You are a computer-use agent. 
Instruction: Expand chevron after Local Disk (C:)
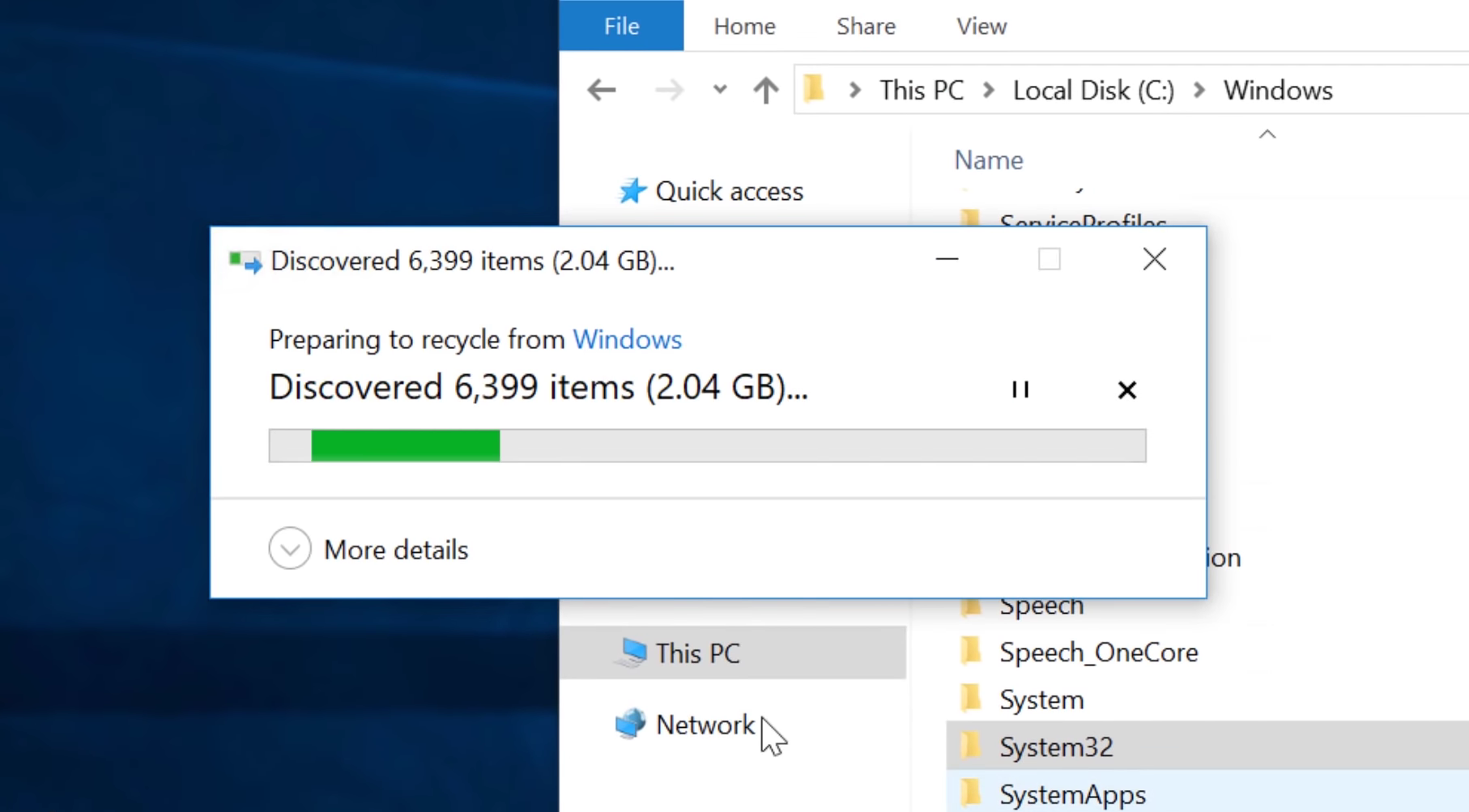[1199, 90]
